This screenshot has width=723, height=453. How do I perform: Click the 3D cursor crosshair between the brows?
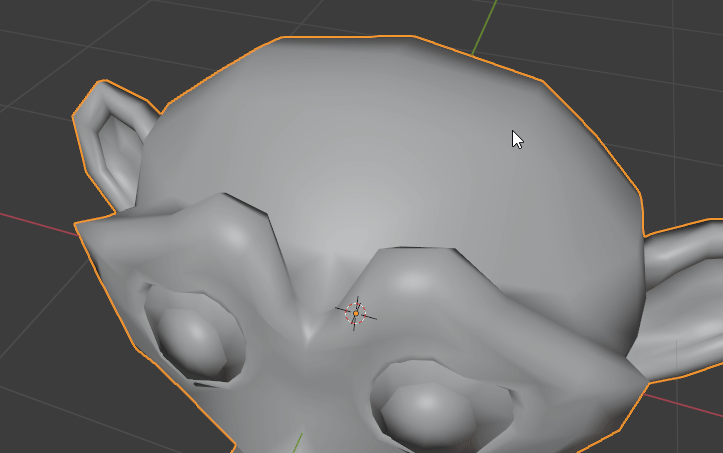coord(356,314)
